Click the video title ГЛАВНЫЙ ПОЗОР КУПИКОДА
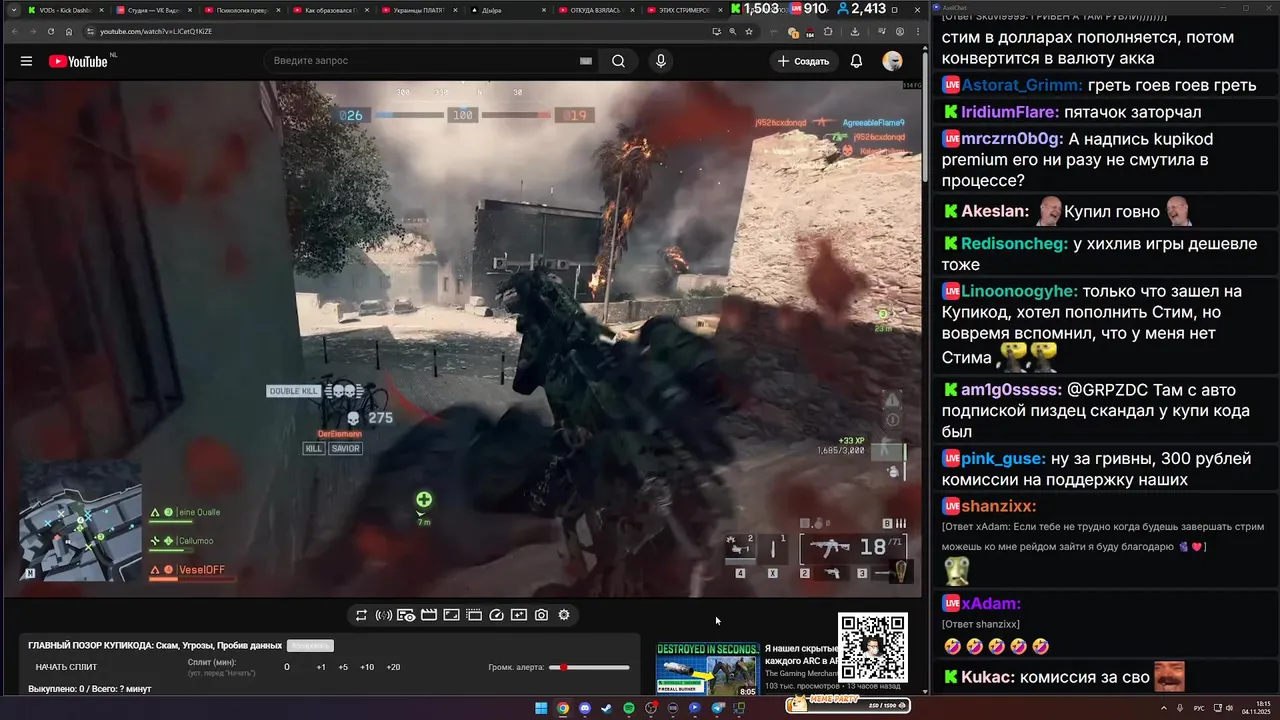Viewport: 1280px width, 720px height. point(155,646)
